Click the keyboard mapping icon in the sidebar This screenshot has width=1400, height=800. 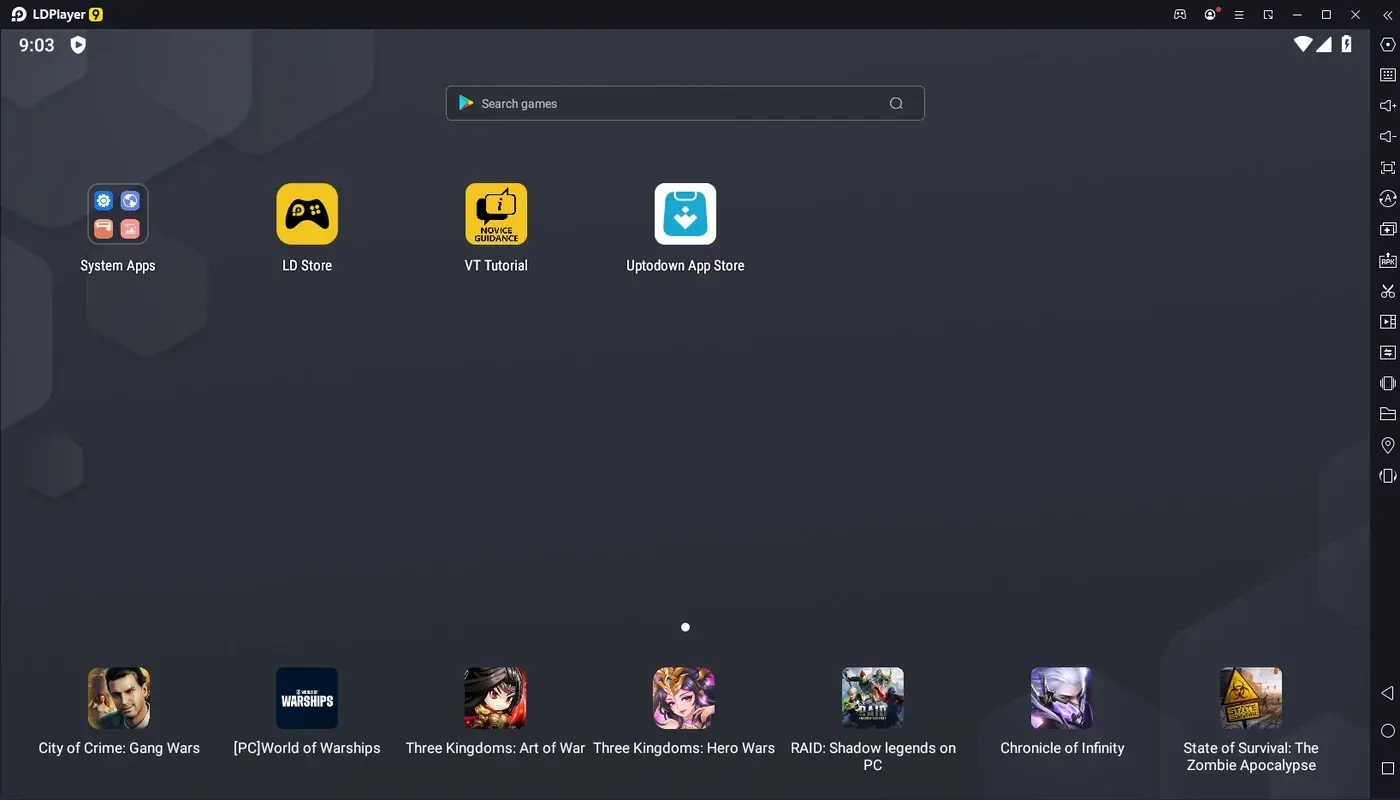[1387, 74]
